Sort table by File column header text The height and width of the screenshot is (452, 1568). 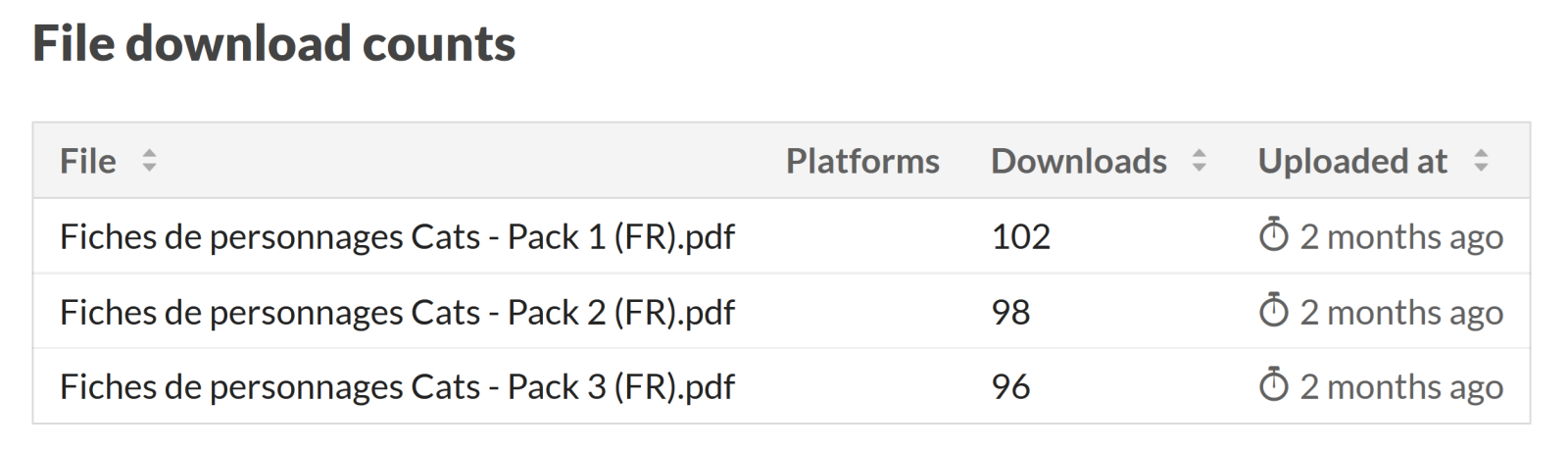(x=87, y=161)
